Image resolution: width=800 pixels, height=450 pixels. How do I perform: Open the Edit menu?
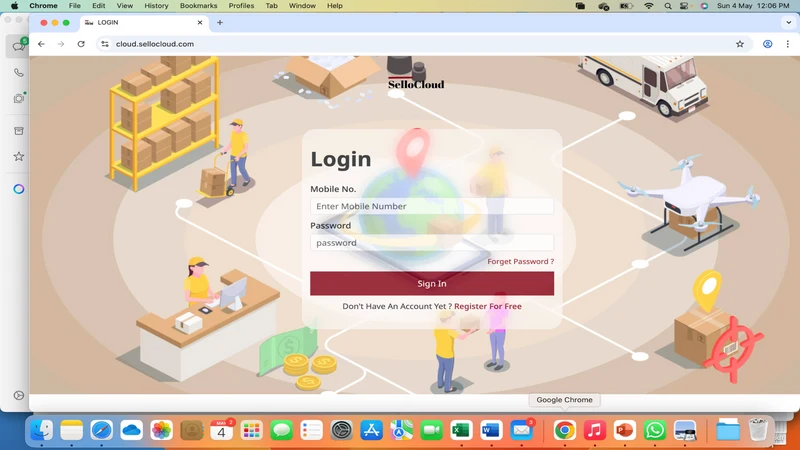click(98, 6)
